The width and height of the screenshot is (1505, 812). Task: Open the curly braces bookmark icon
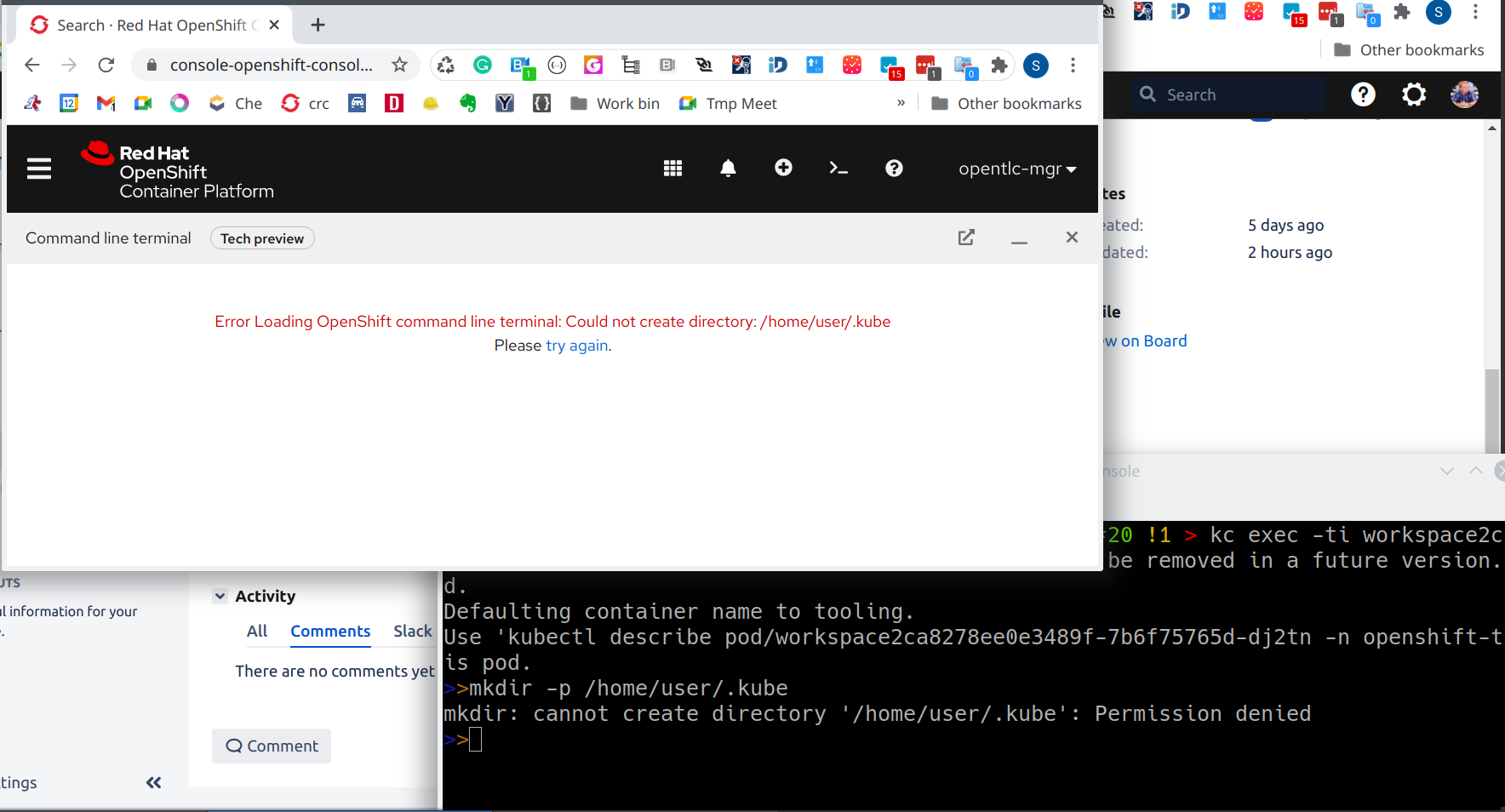click(541, 103)
